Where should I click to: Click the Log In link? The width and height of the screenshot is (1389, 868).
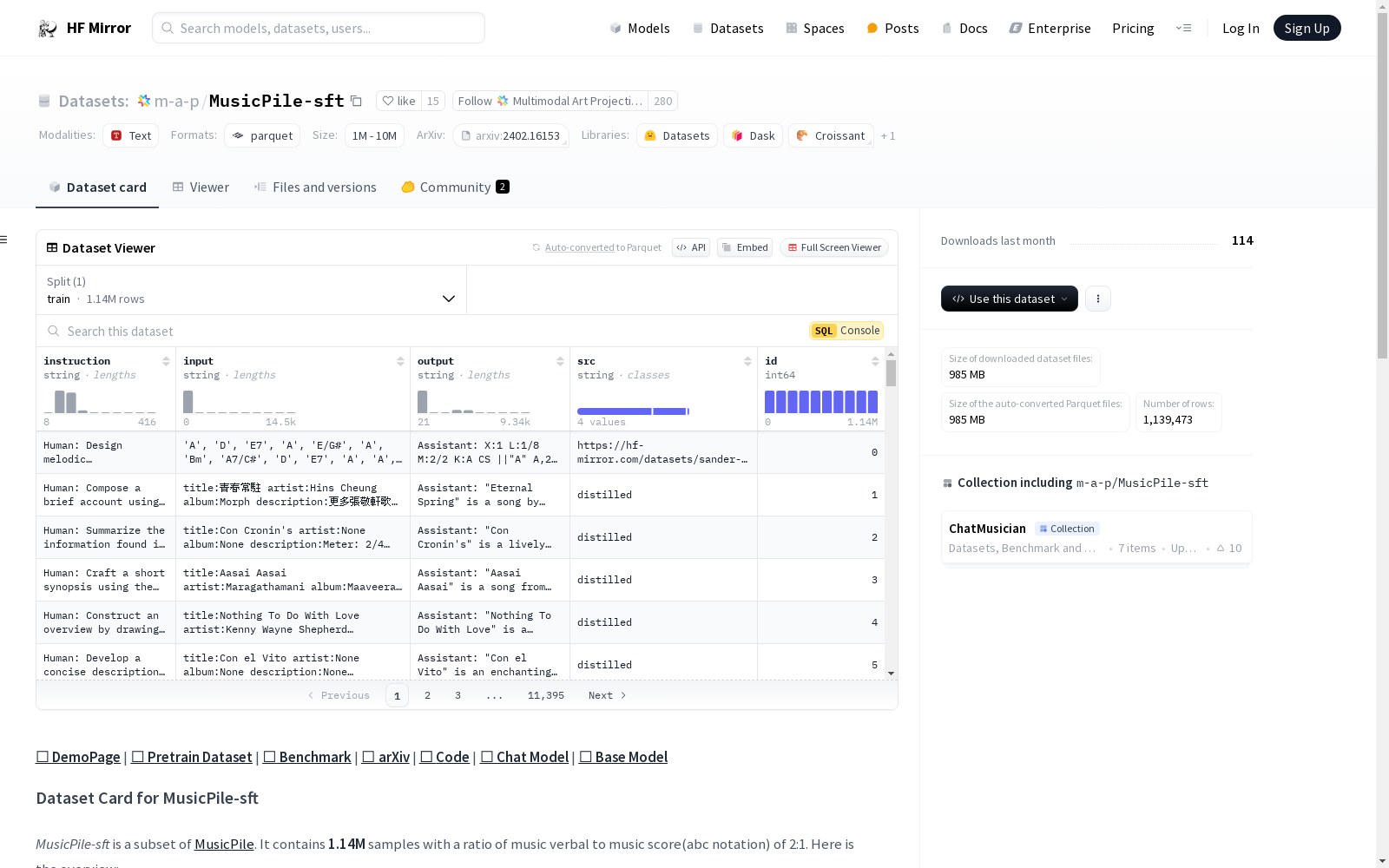coord(1241,29)
